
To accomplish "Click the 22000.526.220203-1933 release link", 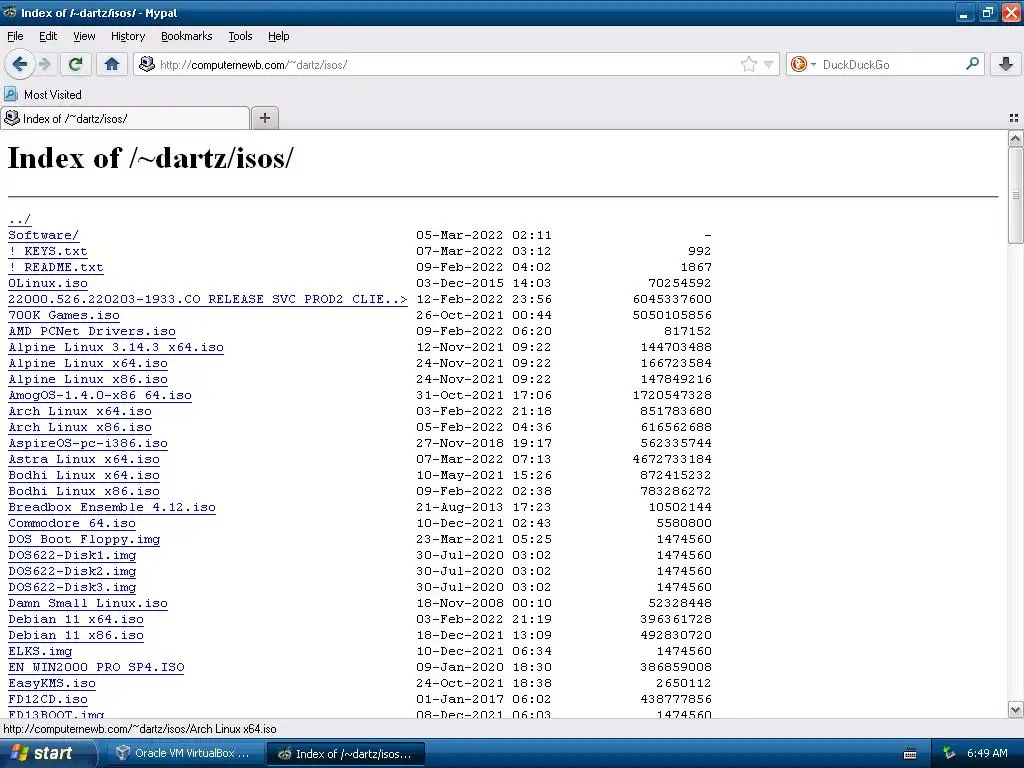I will tap(208, 299).
